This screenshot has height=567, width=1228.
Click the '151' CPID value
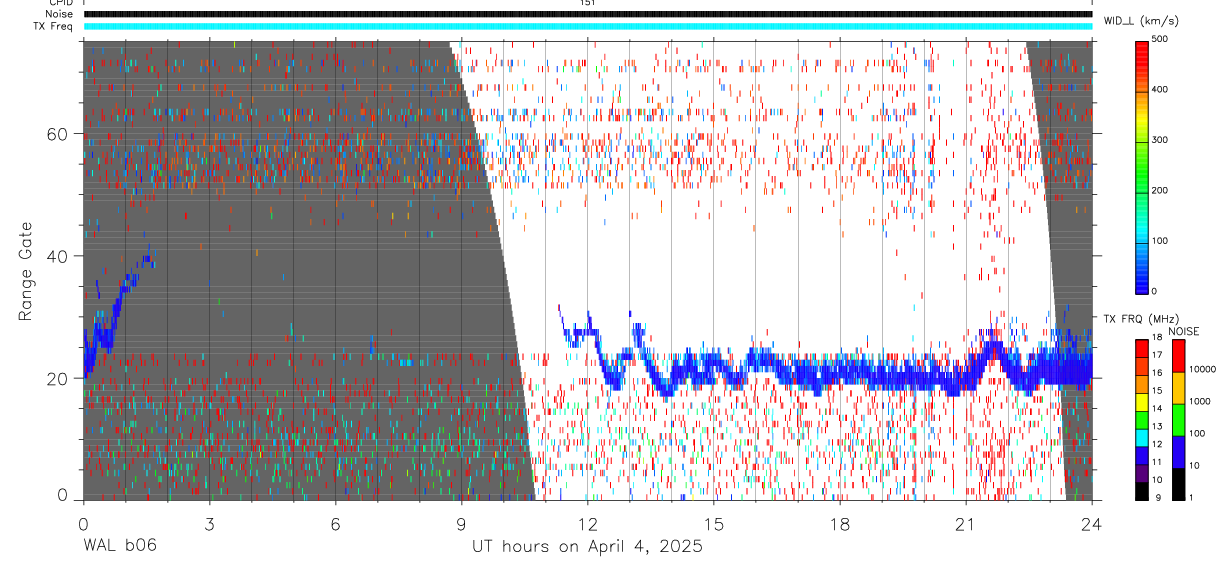[588, 3]
